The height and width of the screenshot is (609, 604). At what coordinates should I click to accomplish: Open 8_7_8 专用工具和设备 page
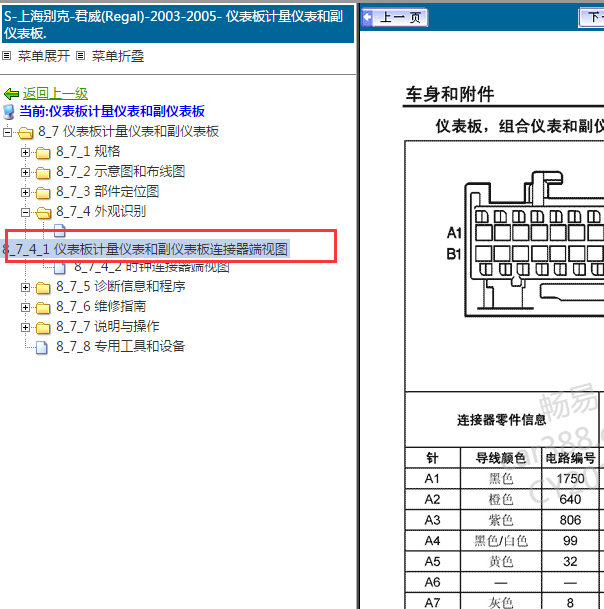click(120, 346)
